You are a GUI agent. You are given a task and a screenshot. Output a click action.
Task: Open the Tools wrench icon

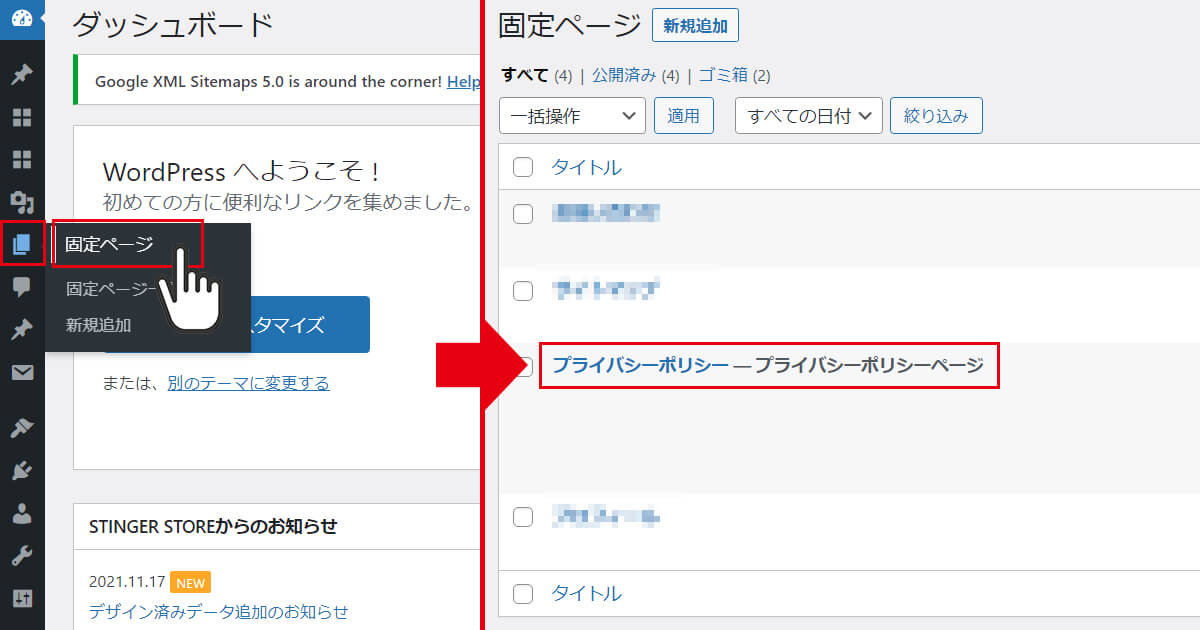22,556
